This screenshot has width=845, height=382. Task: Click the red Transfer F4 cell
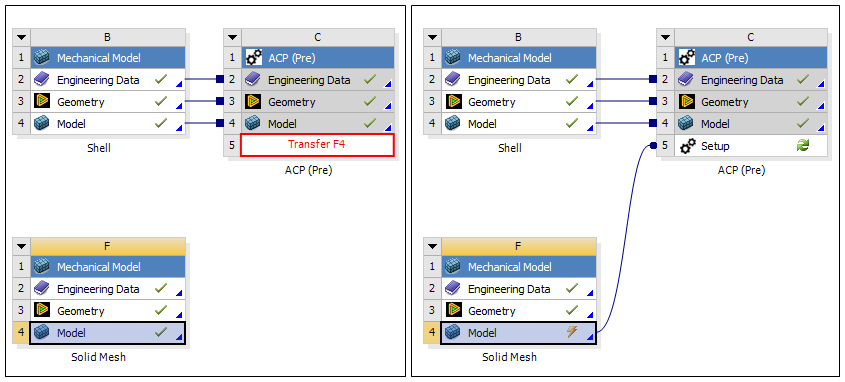click(317, 145)
